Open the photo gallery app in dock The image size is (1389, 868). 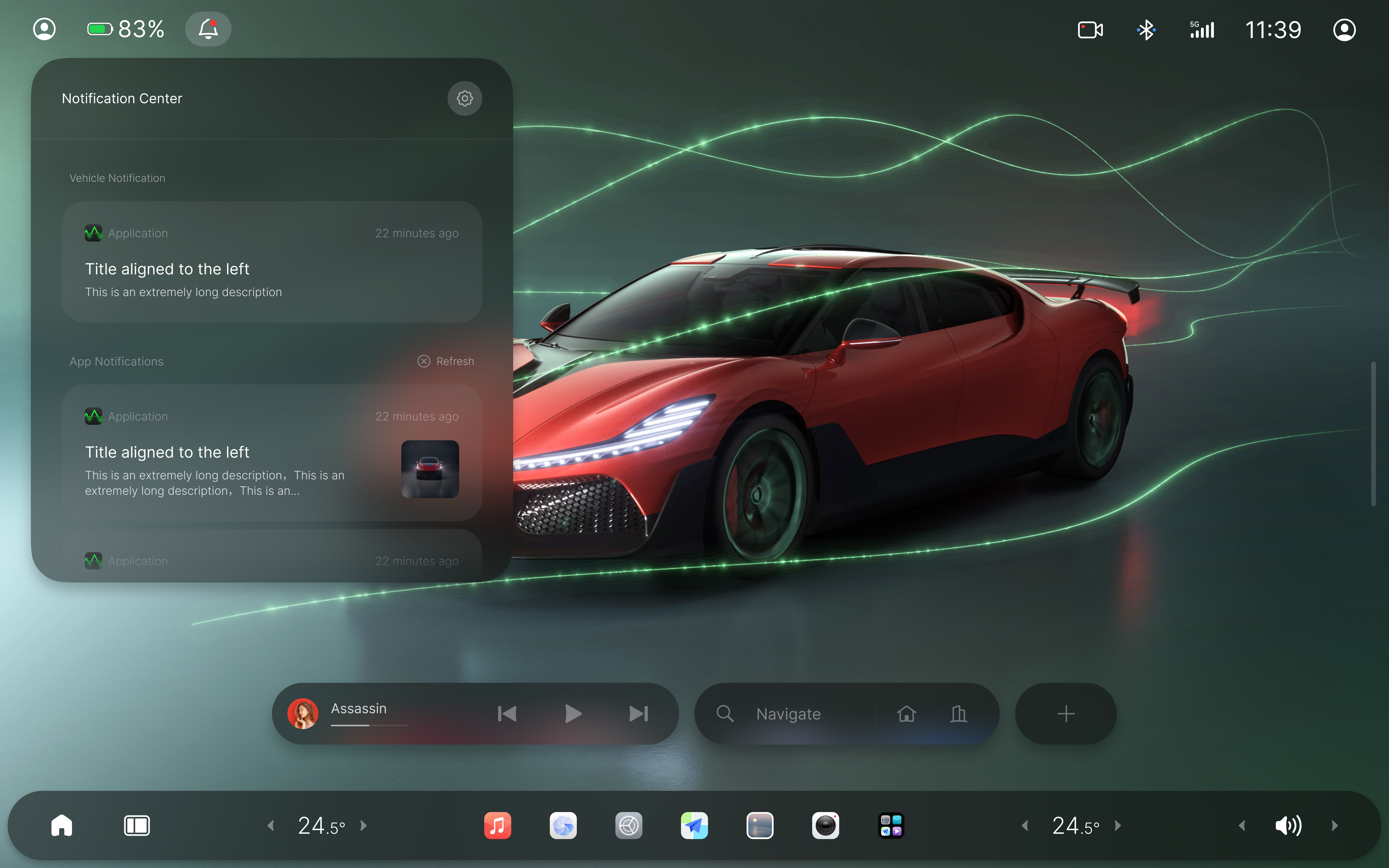760,826
